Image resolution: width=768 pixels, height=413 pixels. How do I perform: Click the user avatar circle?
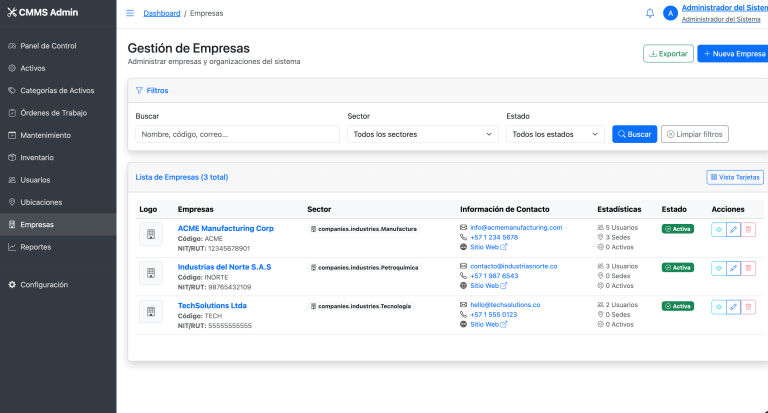(x=670, y=13)
